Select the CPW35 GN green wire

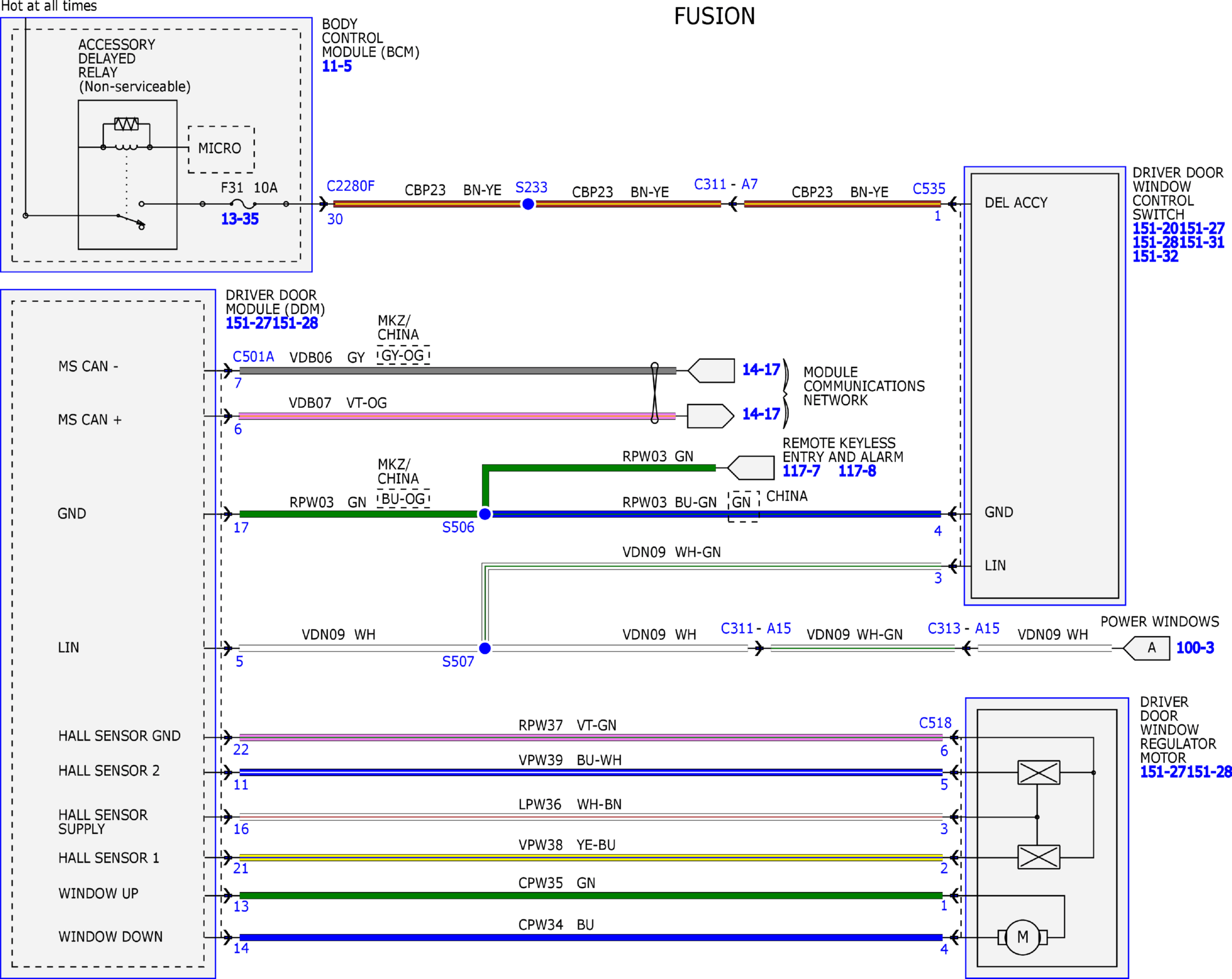click(x=591, y=896)
